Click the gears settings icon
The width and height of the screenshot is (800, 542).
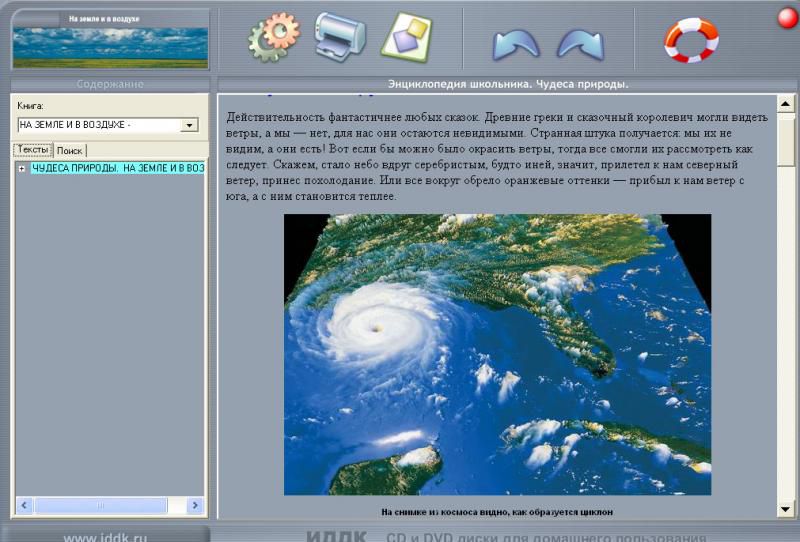(274, 38)
